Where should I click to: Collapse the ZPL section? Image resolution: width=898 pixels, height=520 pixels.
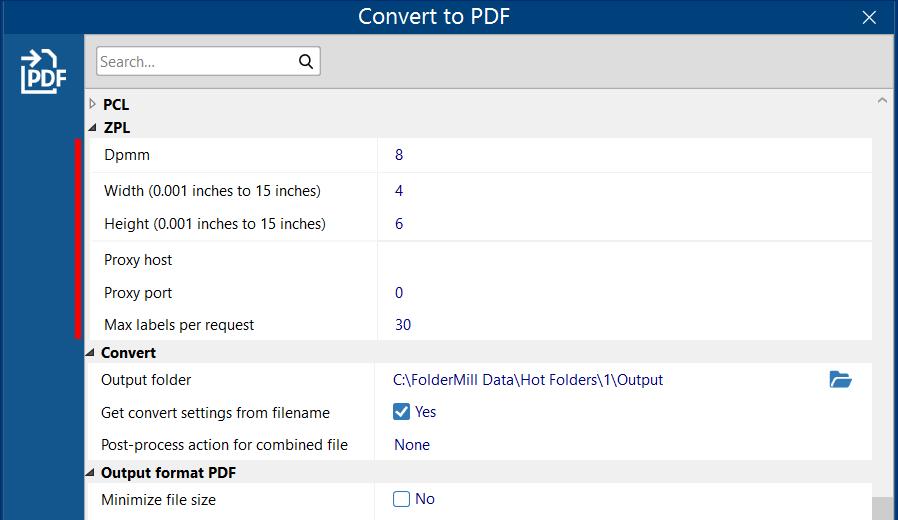point(93,128)
